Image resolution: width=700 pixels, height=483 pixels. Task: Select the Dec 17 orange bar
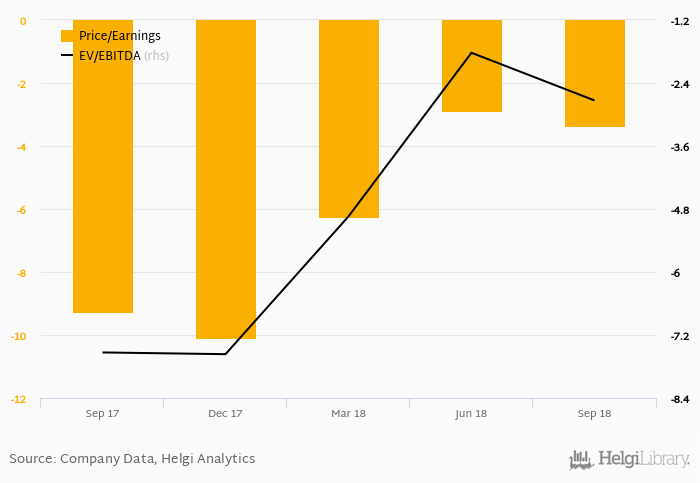[x=226, y=180]
